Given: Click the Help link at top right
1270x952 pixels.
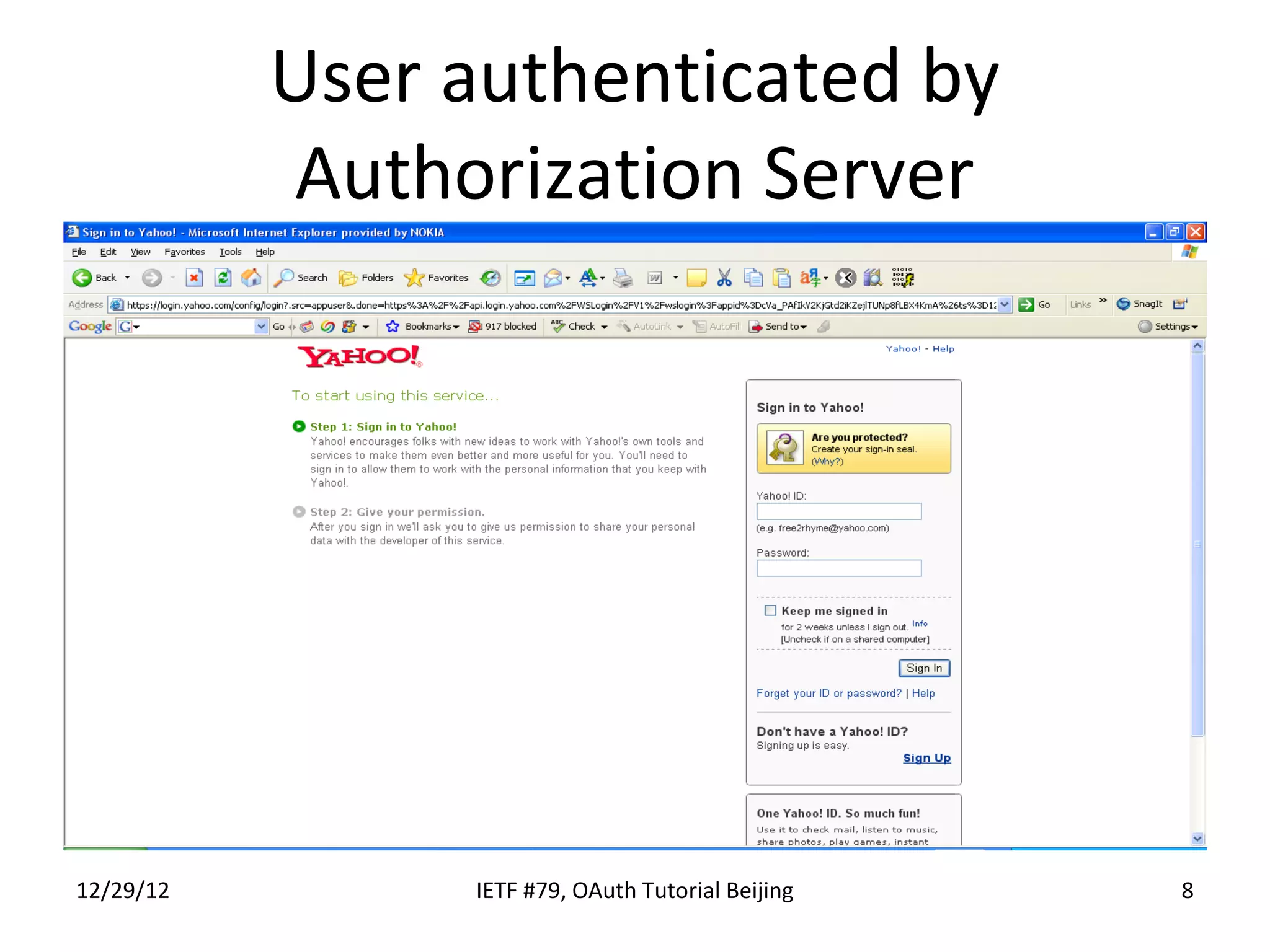Looking at the screenshot, I should click(x=943, y=348).
